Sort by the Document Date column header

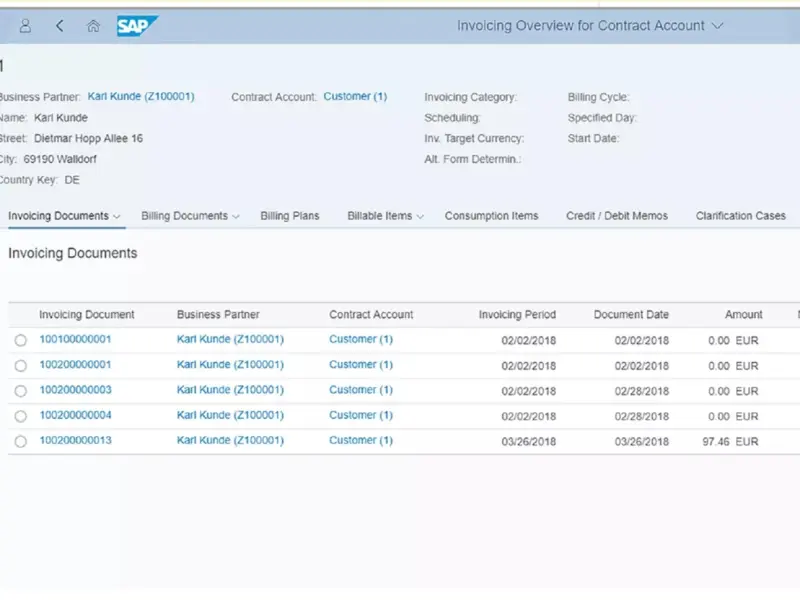tap(631, 314)
